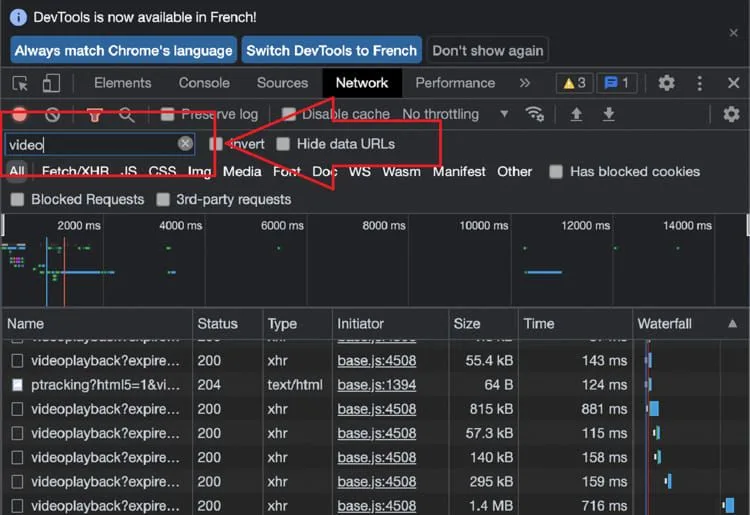Click the 2000 ms timeline overview marker
This screenshot has width=750, height=515.
tap(79, 226)
